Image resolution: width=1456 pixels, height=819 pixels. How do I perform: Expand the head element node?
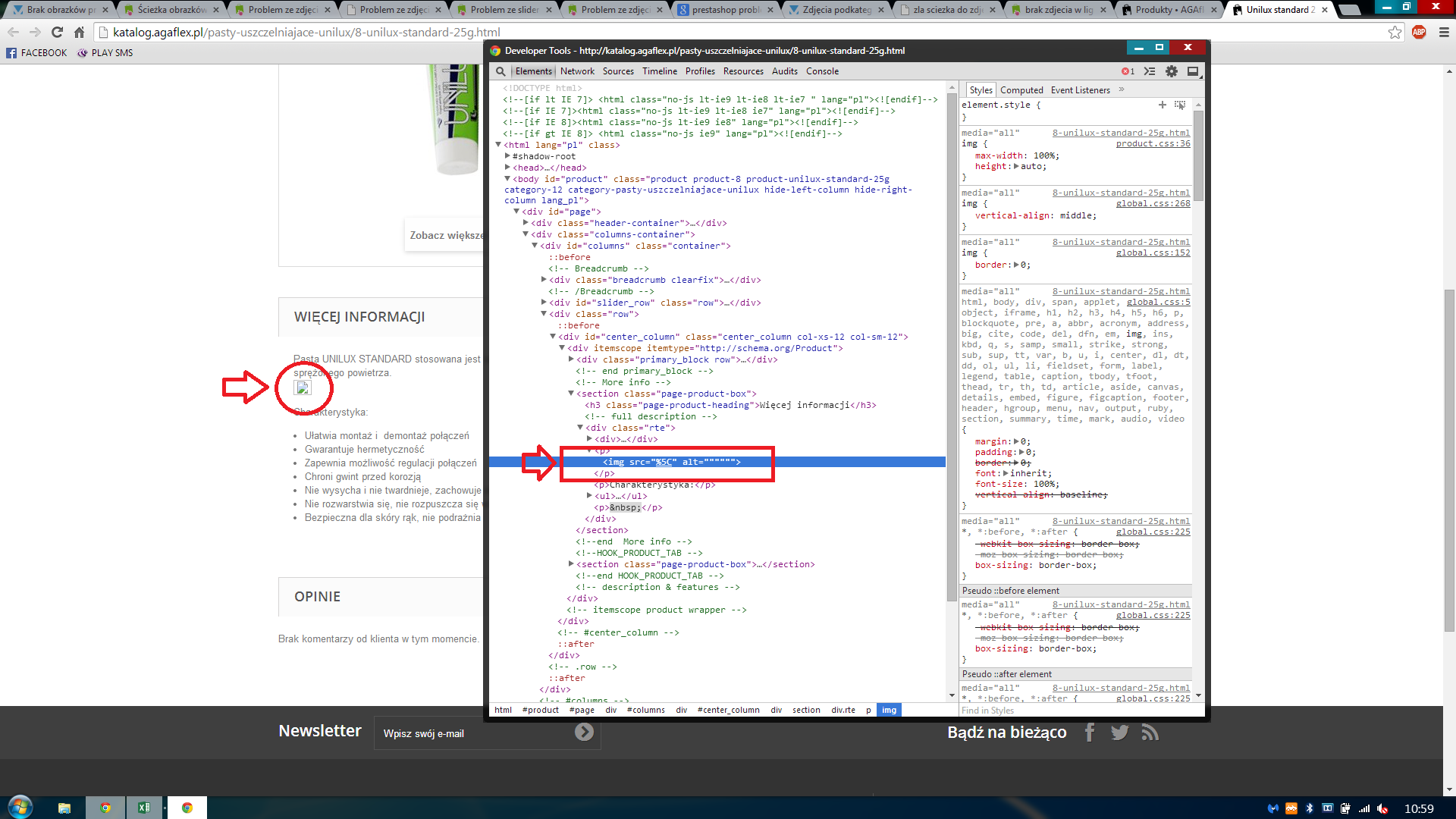point(508,168)
